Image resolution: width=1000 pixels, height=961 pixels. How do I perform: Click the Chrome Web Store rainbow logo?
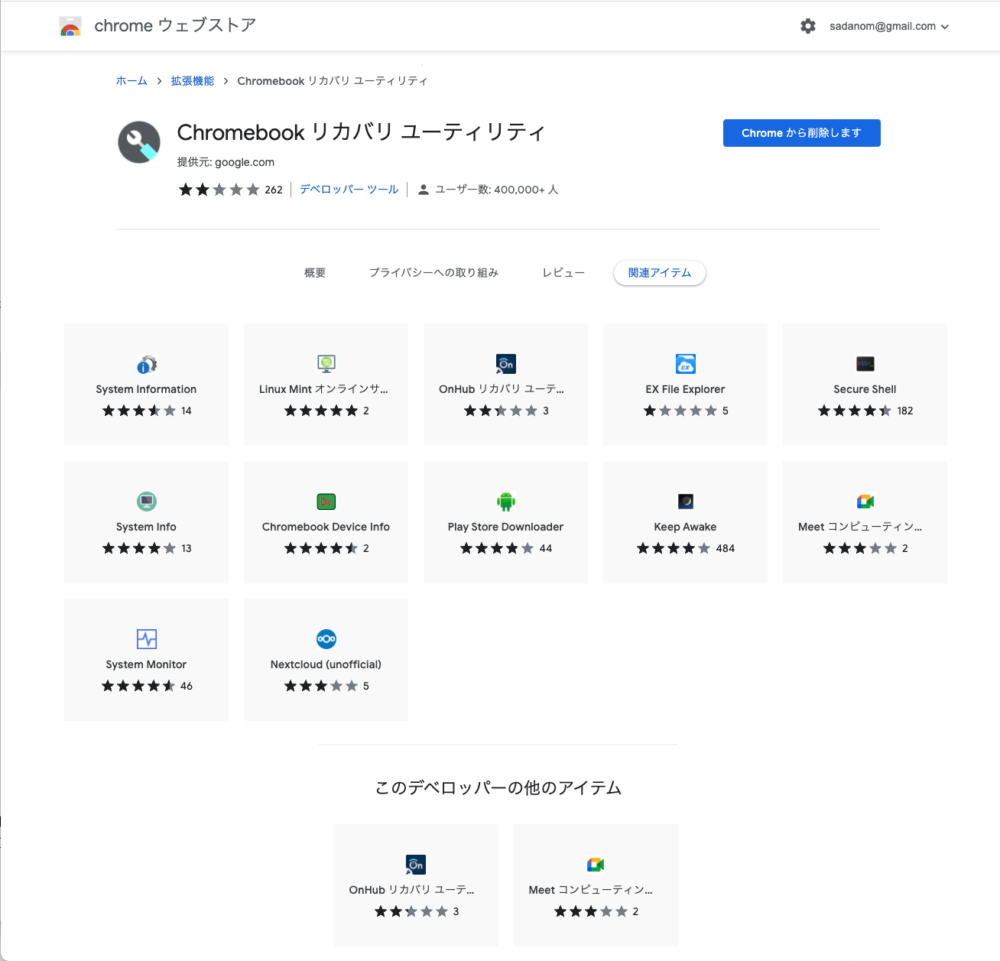(70, 26)
